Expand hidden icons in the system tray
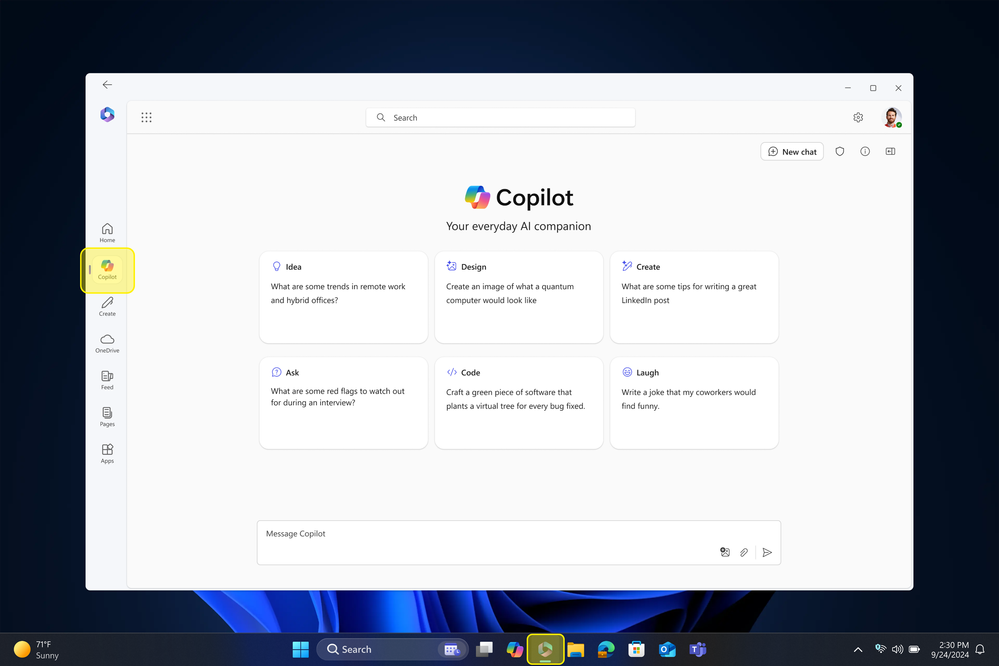The height and width of the screenshot is (666, 999). point(858,649)
